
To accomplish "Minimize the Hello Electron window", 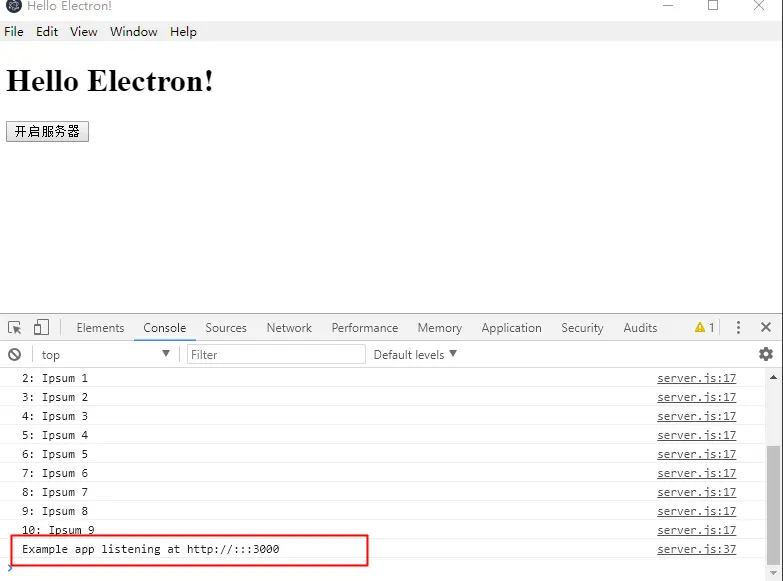I will [x=668, y=5].
